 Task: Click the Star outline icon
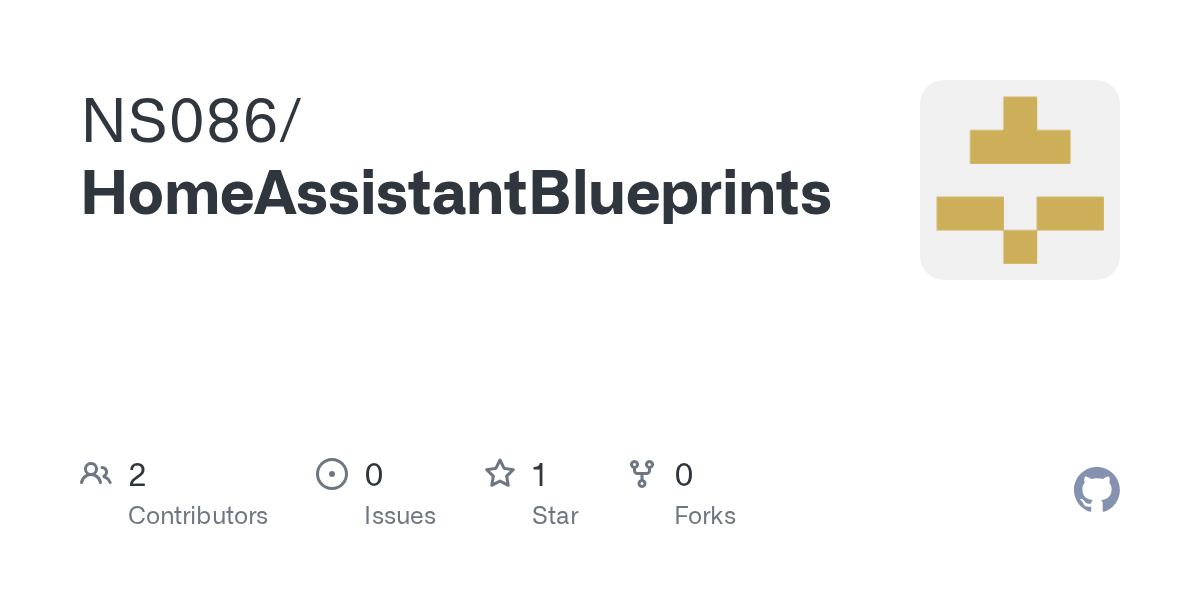(500, 473)
